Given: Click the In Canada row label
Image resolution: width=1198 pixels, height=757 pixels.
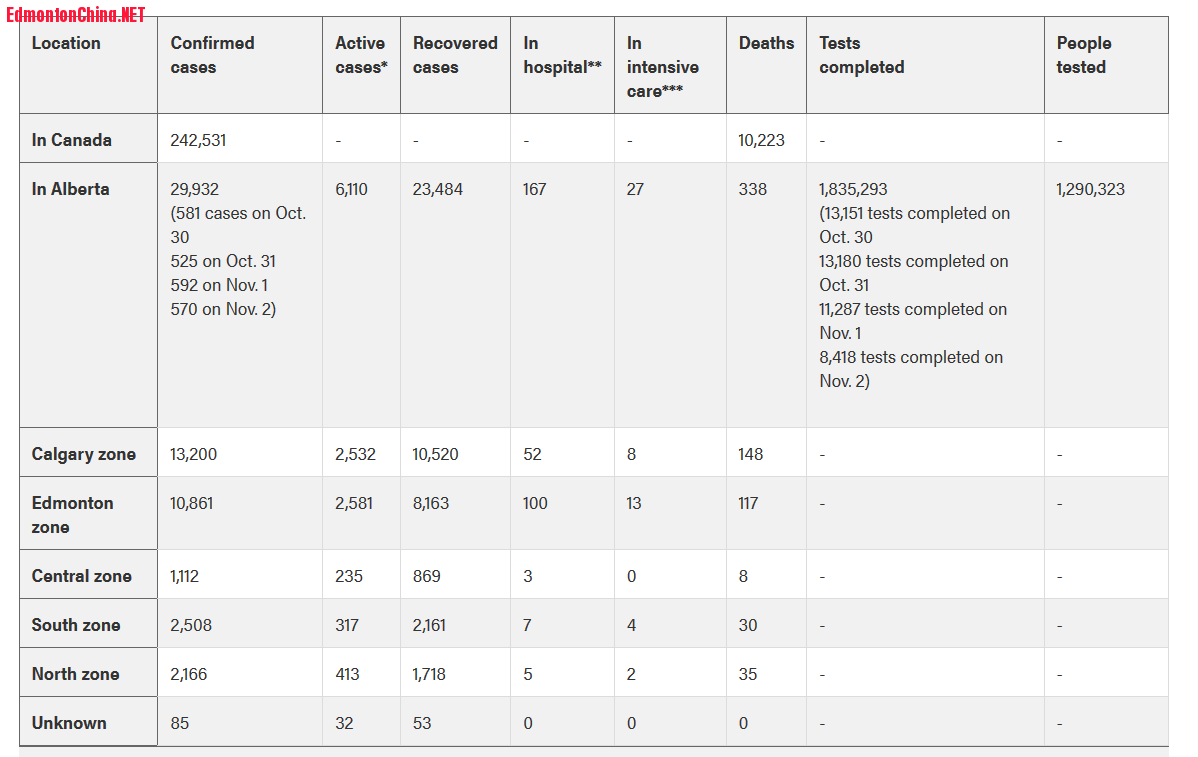Looking at the screenshot, I should point(72,141).
